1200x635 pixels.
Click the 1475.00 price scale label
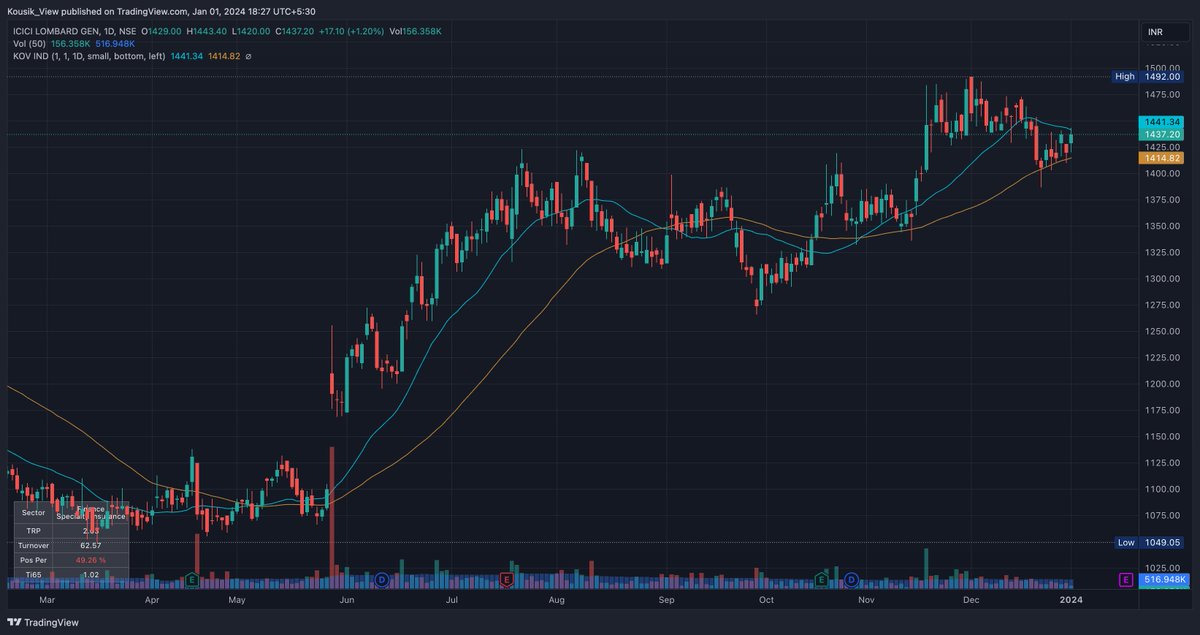point(1160,94)
